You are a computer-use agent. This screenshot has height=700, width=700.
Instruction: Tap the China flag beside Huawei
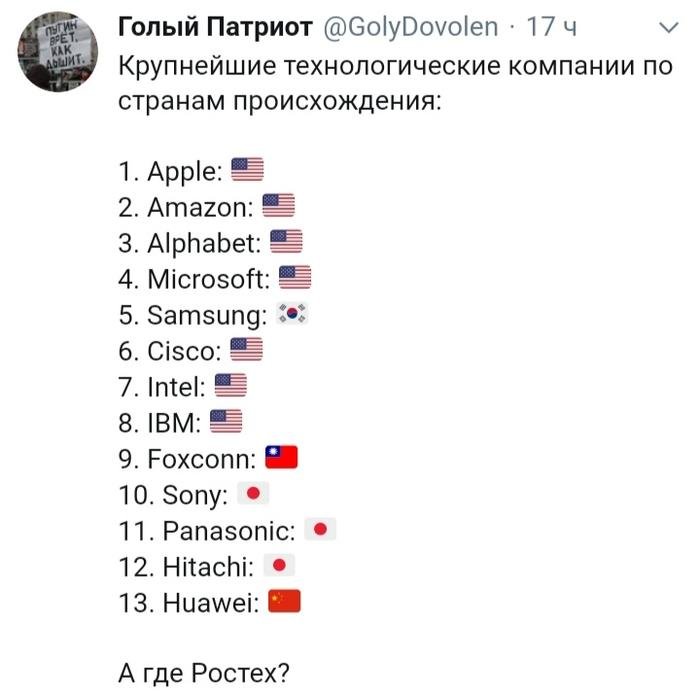[x=285, y=602]
